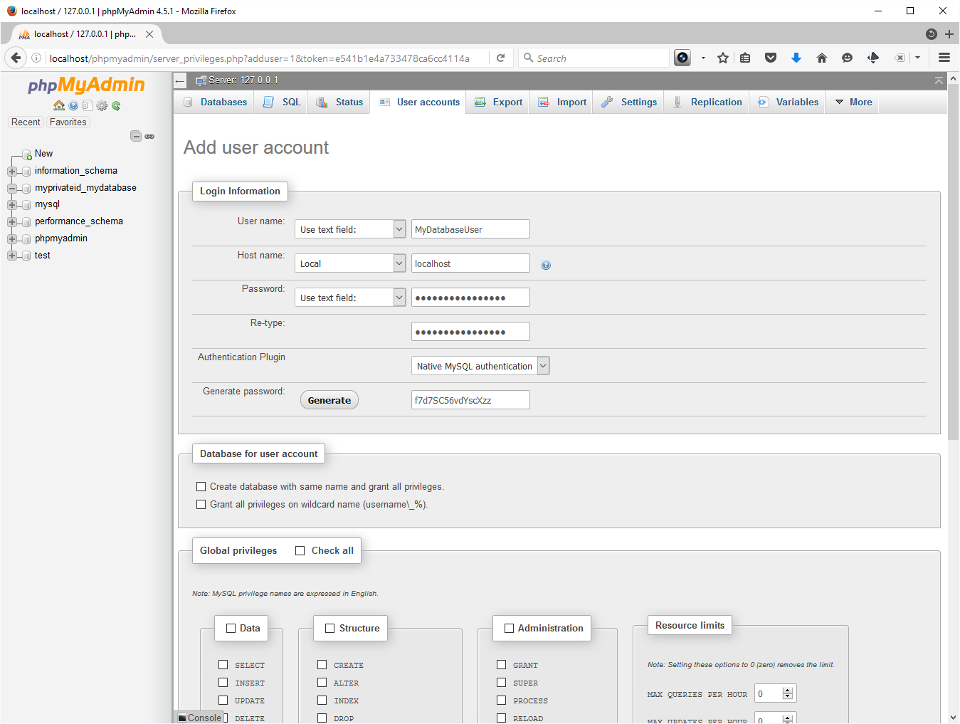Viewport: 960px width, 724px height.
Task: Bookmark this page with star icon
Action: [723, 58]
